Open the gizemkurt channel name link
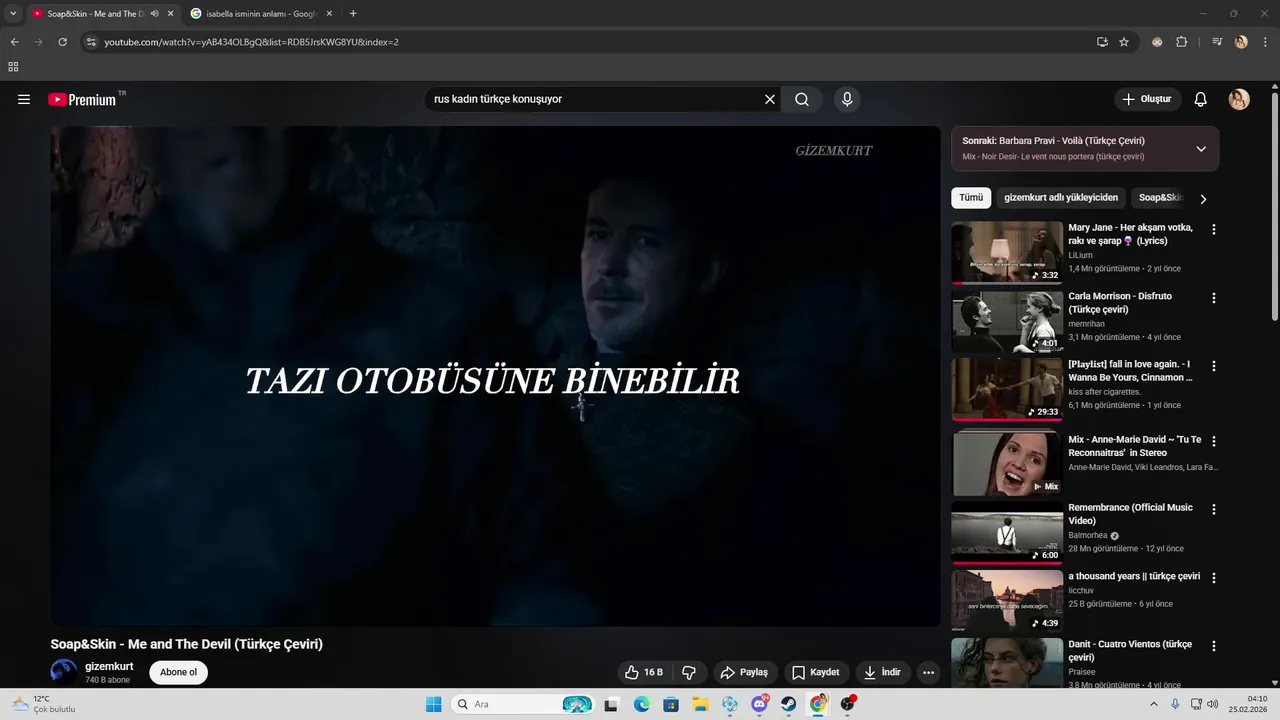Image resolution: width=1280 pixels, height=720 pixels. pos(109,666)
